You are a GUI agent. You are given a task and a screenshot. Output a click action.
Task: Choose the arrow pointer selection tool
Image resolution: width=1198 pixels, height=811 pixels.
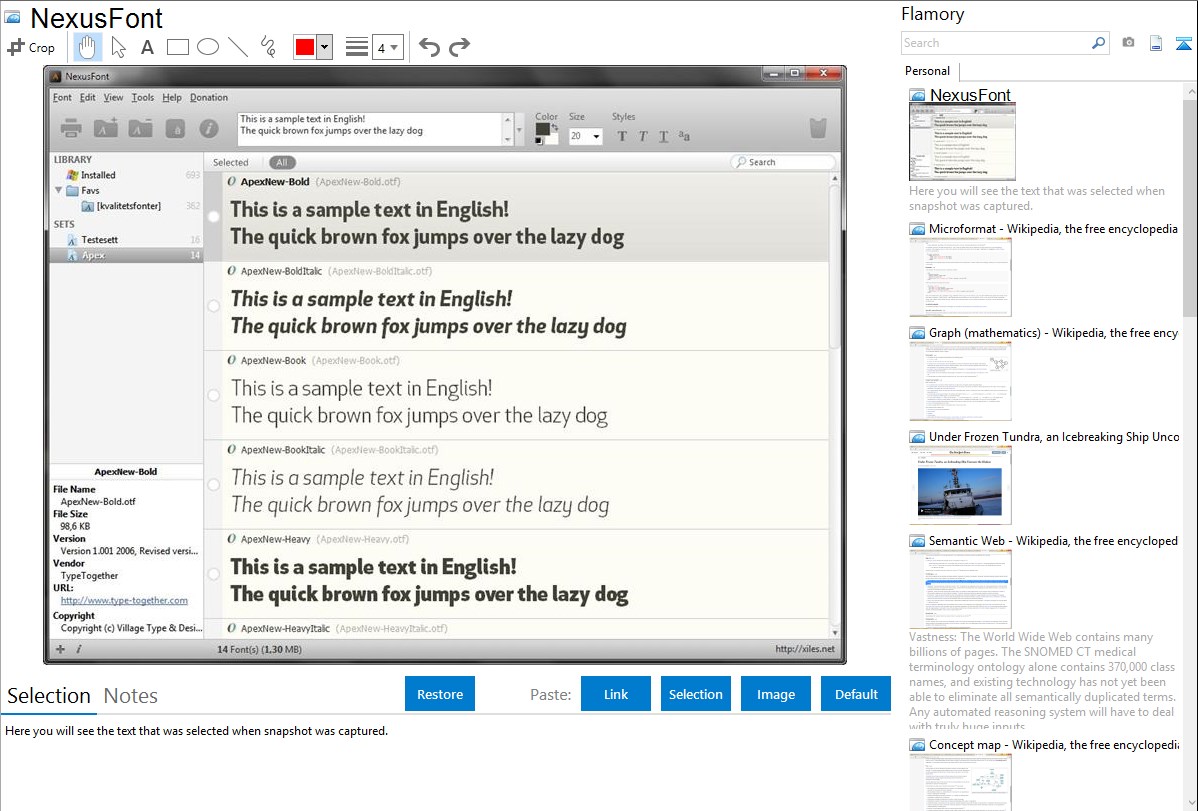pos(118,47)
